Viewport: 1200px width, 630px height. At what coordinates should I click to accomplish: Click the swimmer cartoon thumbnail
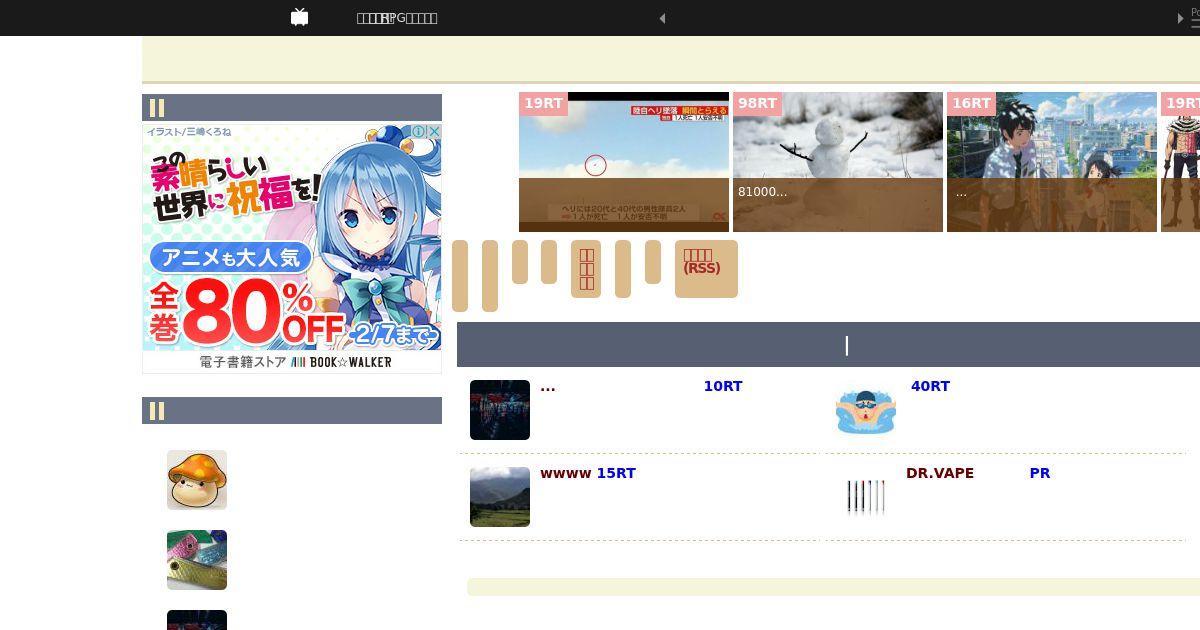[x=866, y=410]
